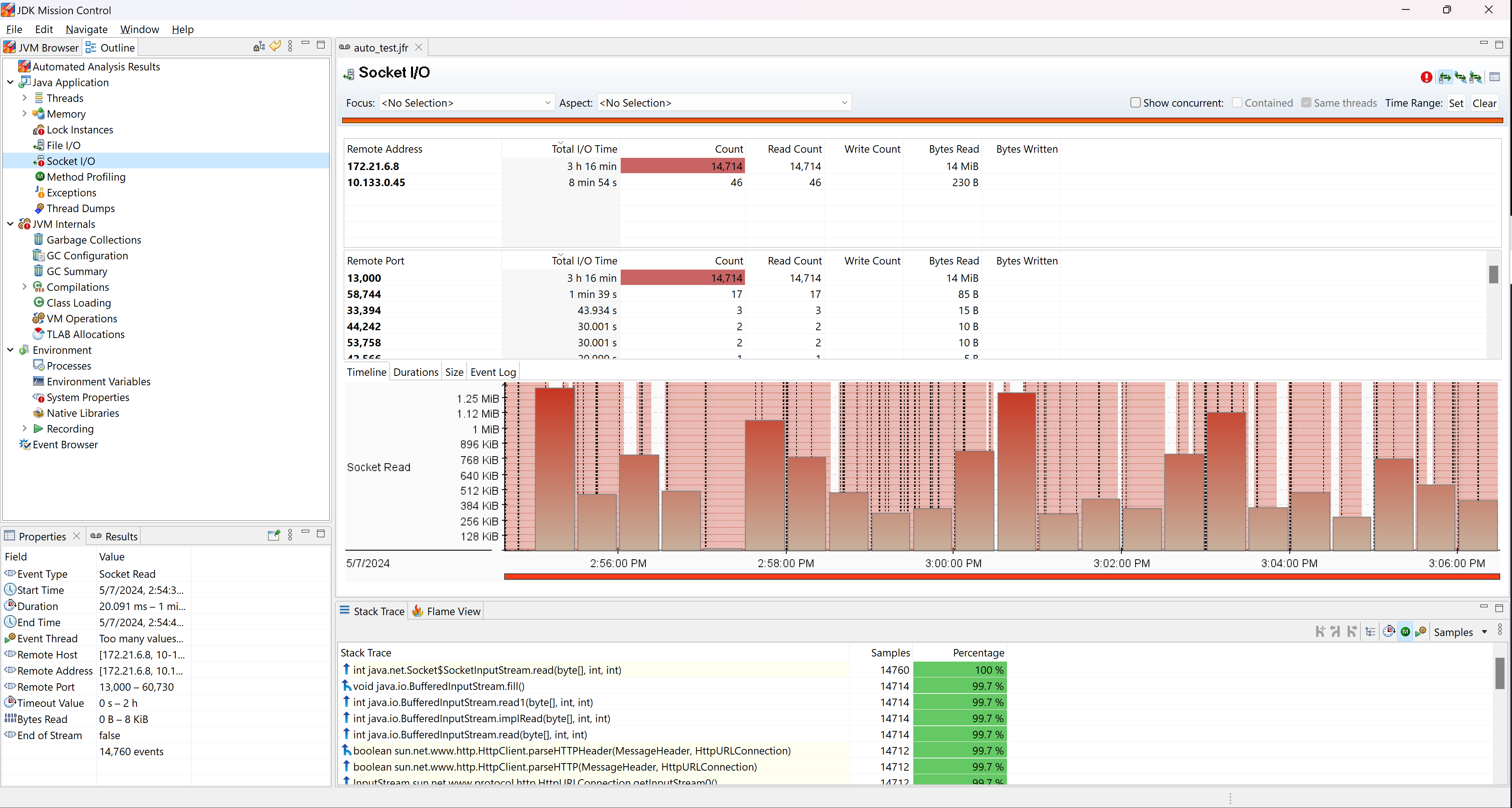1512x808 pixels.
Task: Click the clock icon in Stack Trace toolbar
Action: coord(1388,632)
